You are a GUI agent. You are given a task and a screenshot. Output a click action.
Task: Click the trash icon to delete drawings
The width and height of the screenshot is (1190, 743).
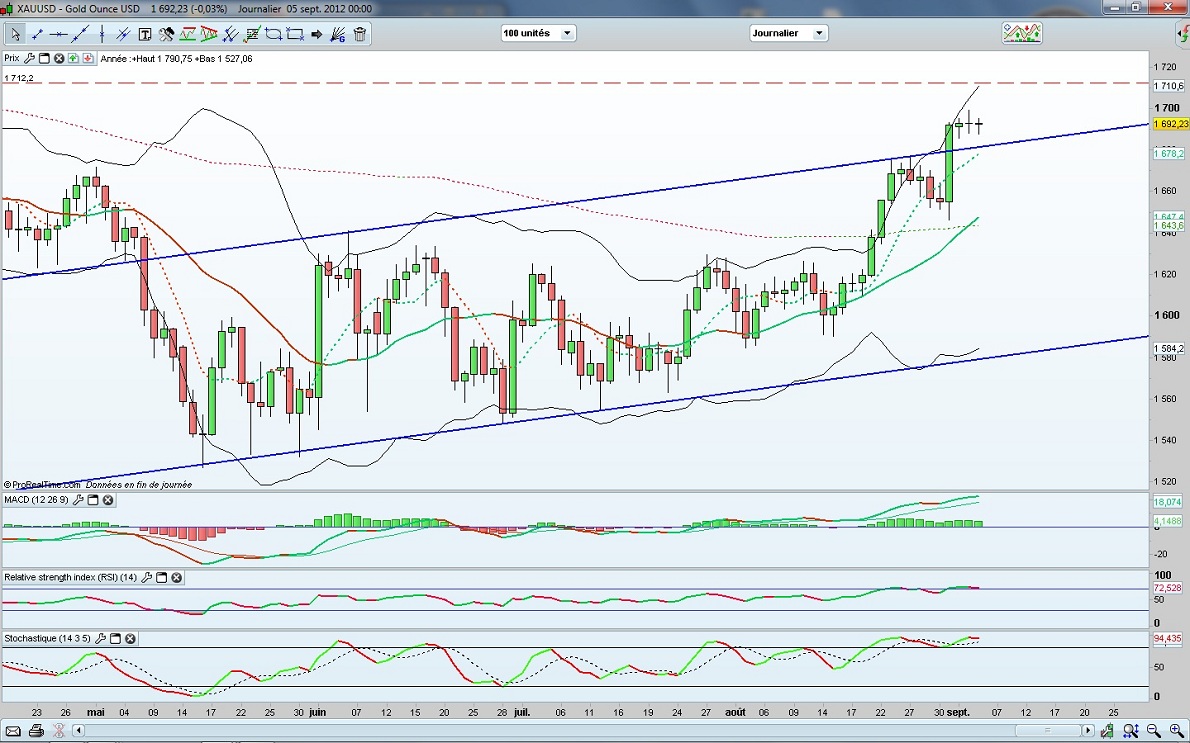[360, 34]
